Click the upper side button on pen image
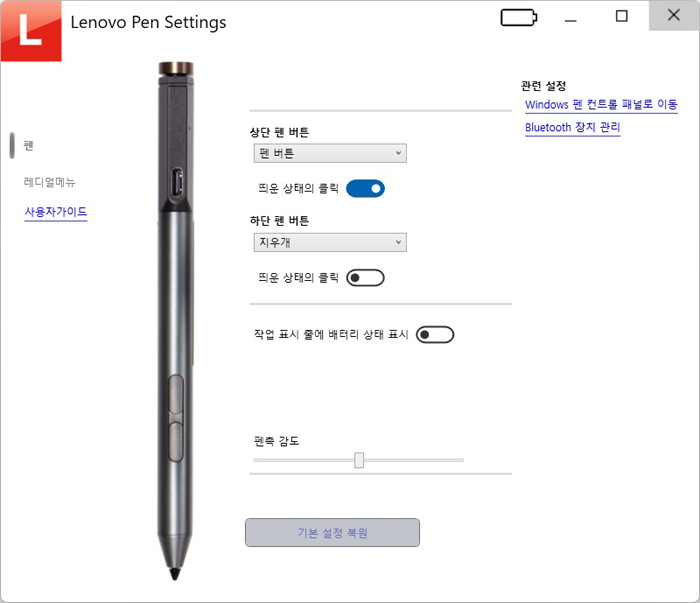700x603 pixels. (x=175, y=394)
